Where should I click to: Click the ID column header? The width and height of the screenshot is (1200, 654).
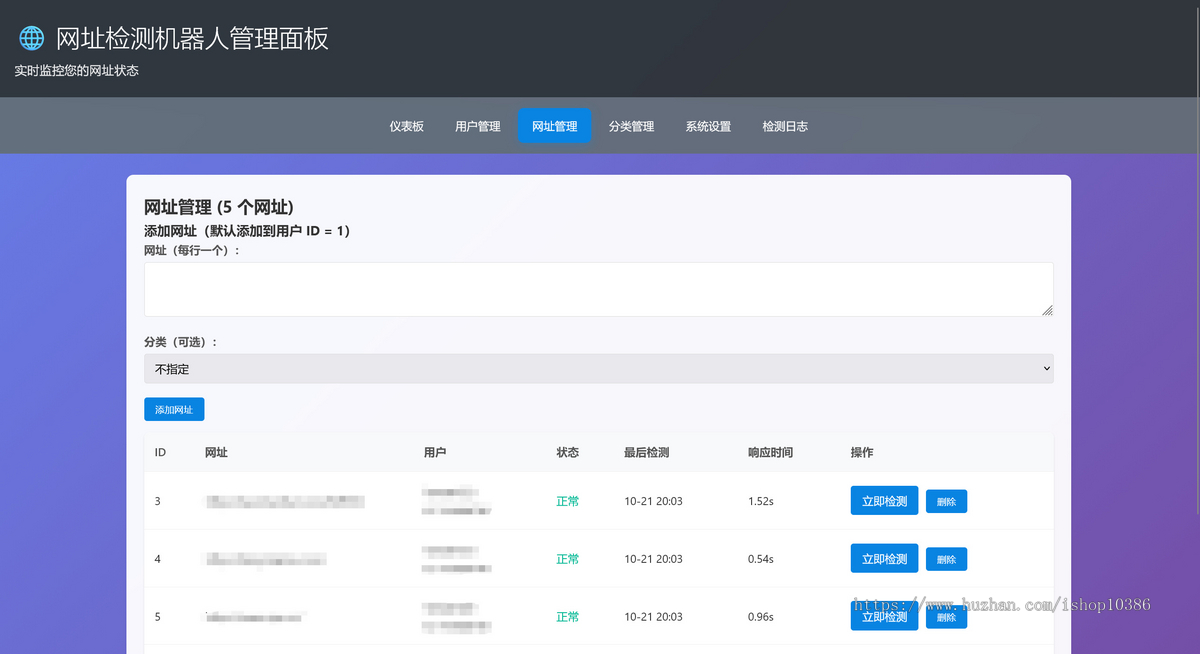click(160, 453)
